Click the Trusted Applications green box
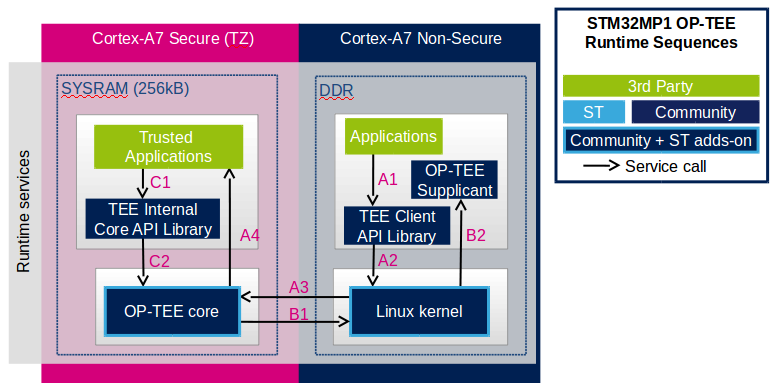777x391 pixels. (168, 147)
